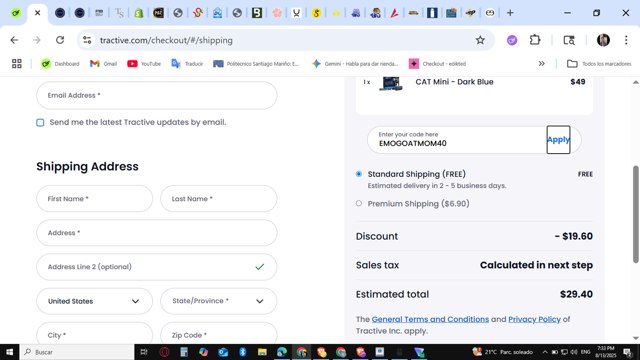
Task: Open the tab search side panel icon
Action: point(569,40)
